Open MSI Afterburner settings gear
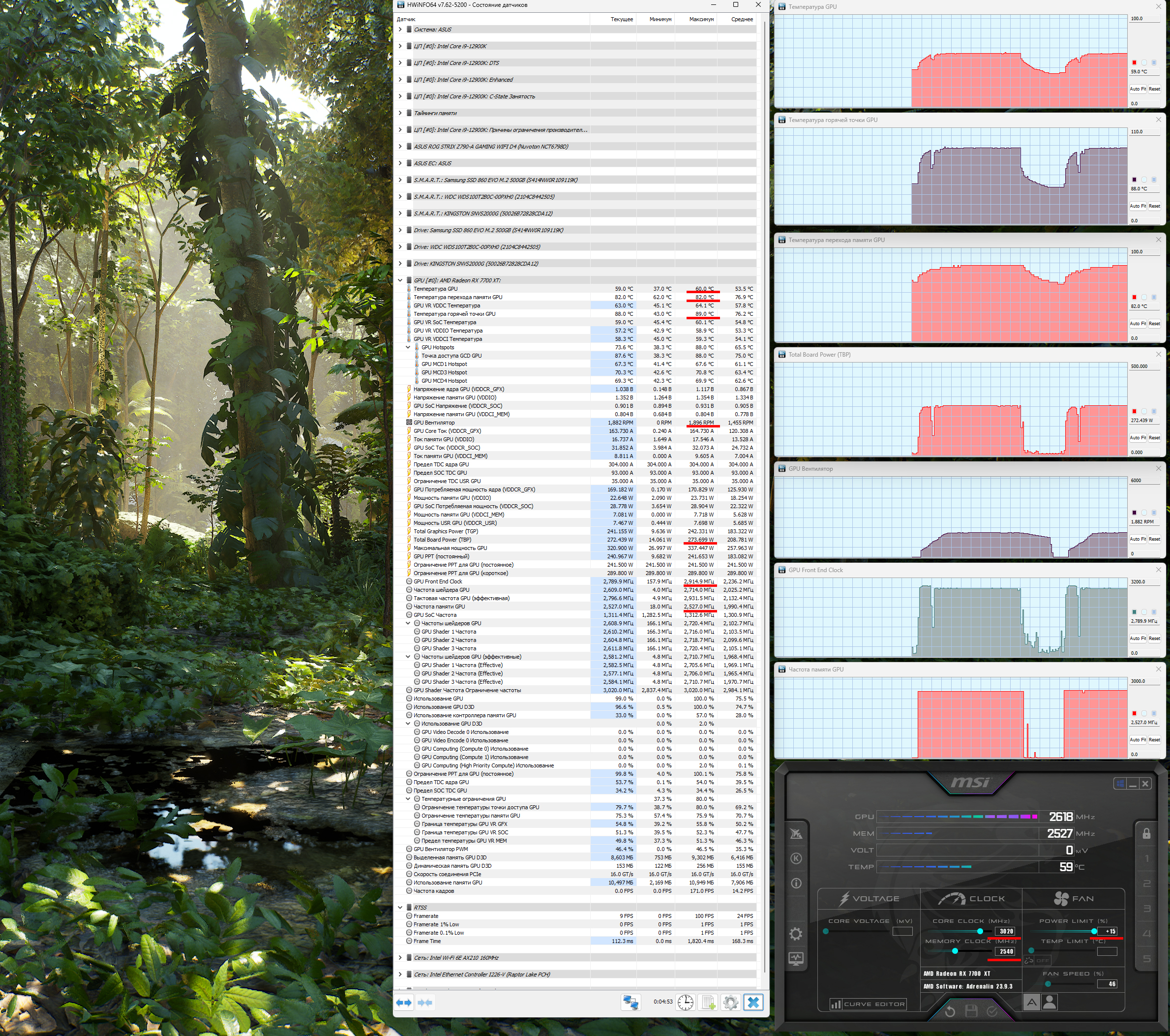Viewport: 1170px width, 1036px height. pyautogui.click(x=796, y=934)
